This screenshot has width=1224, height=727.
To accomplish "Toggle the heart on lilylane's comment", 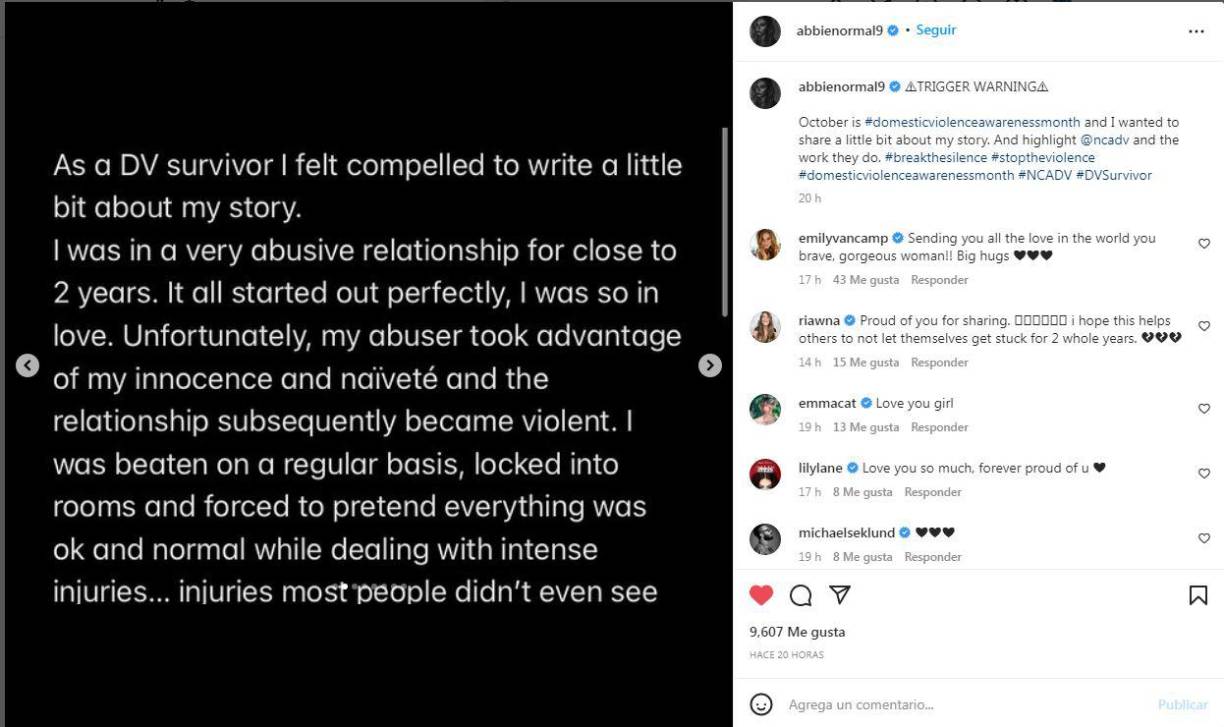I will [1204, 472].
